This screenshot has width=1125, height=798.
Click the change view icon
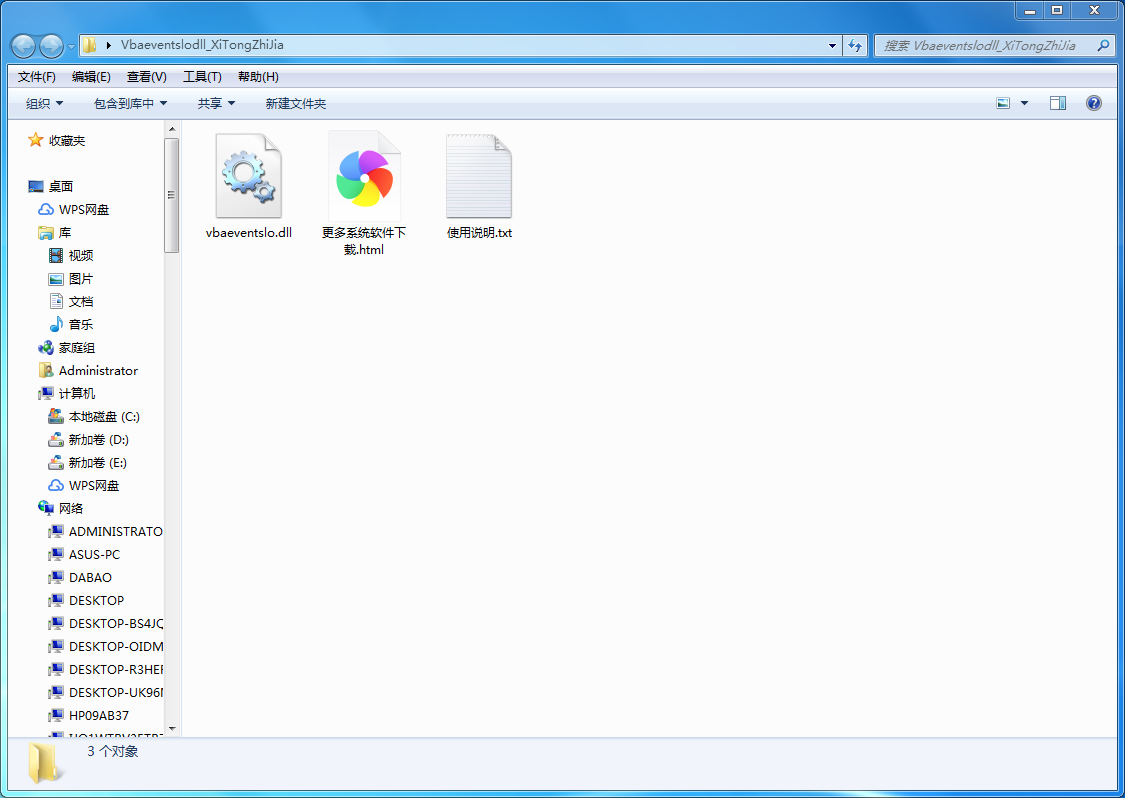pos(1003,103)
